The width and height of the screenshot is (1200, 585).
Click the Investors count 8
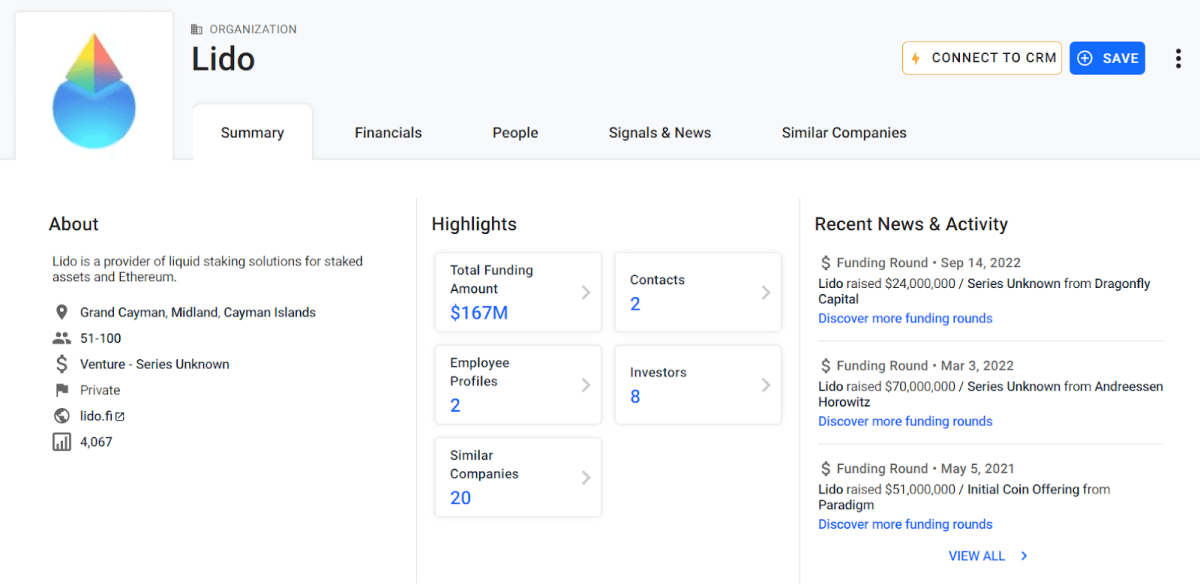635,397
